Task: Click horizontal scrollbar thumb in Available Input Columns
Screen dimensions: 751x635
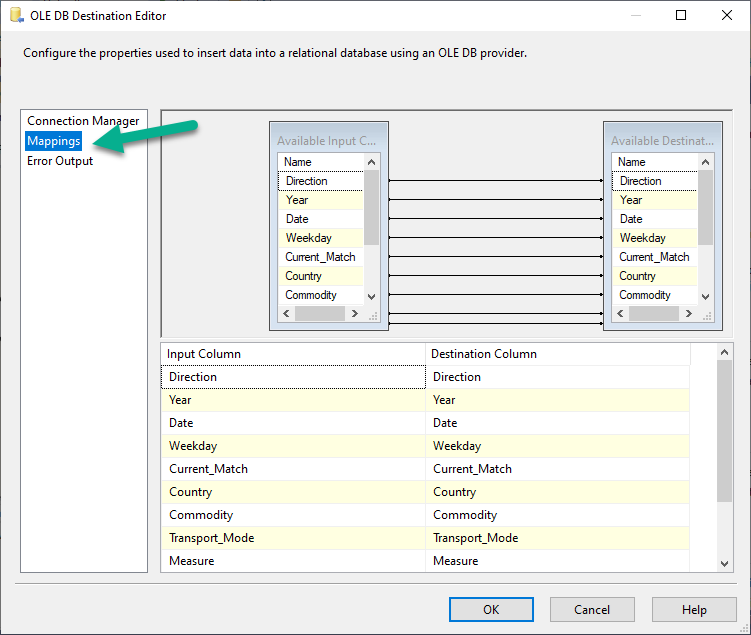Action: pos(320,314)
